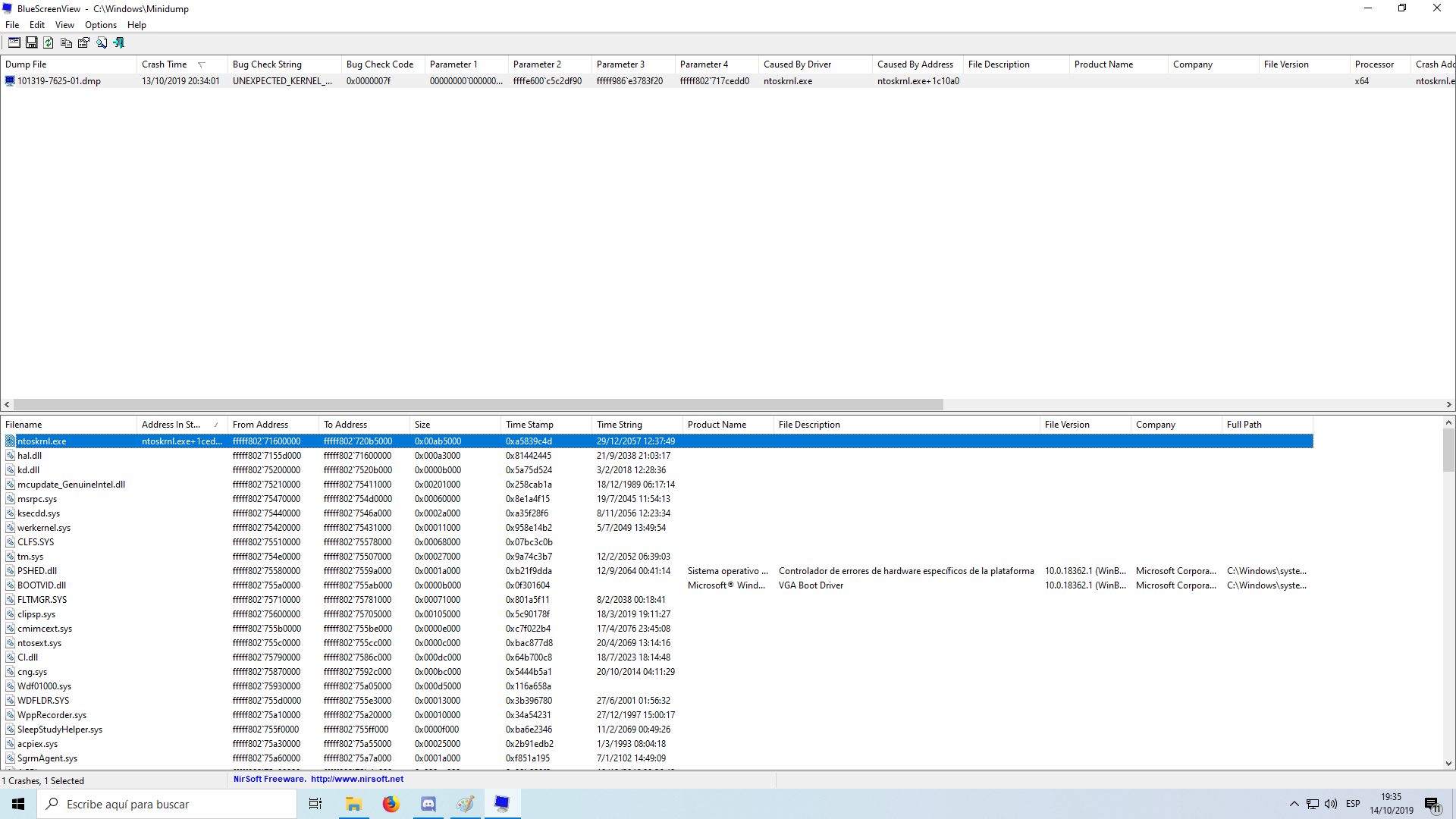
Task: Sort by Bug Check Code column
Action: [383, 64]
